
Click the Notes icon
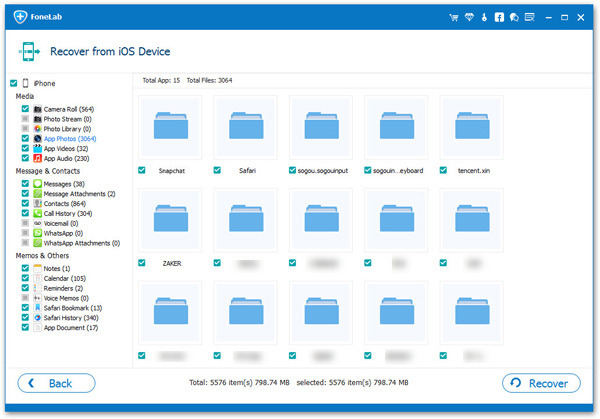click(38, 268)
